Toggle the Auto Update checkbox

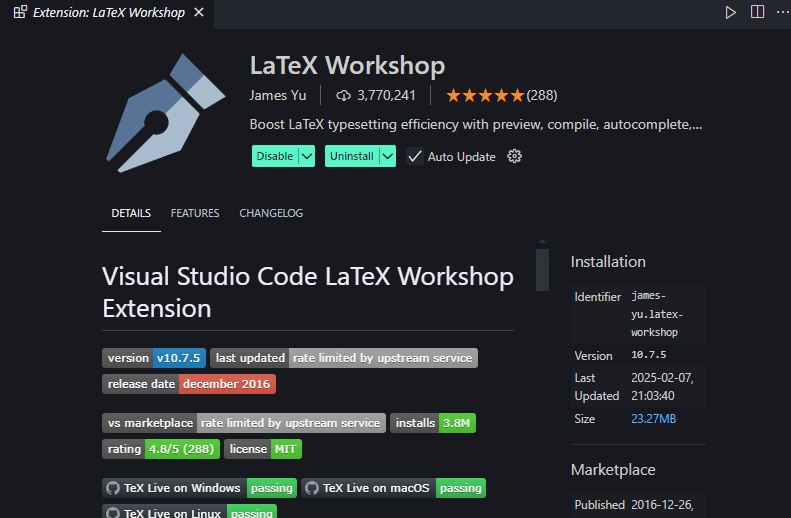pos(415,156)
